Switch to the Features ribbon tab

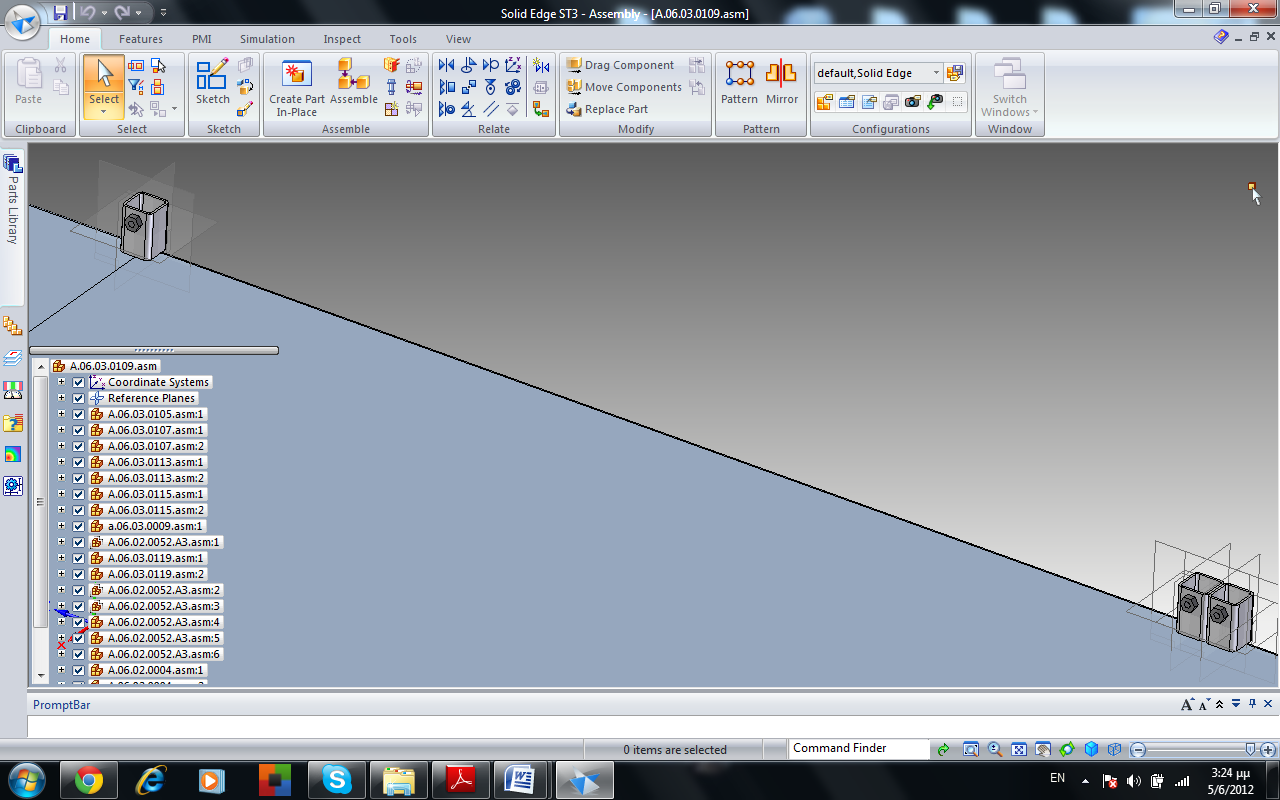point(140,39)
